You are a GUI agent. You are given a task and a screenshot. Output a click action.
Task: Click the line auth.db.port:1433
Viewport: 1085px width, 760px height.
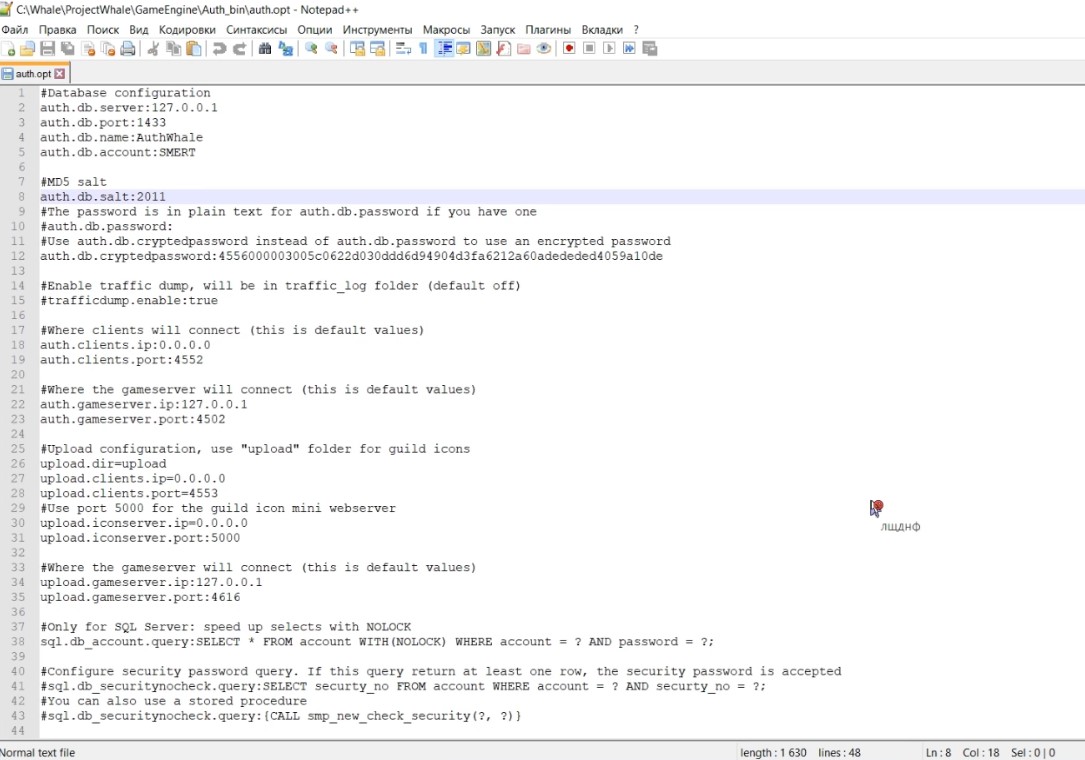(103, 123)
